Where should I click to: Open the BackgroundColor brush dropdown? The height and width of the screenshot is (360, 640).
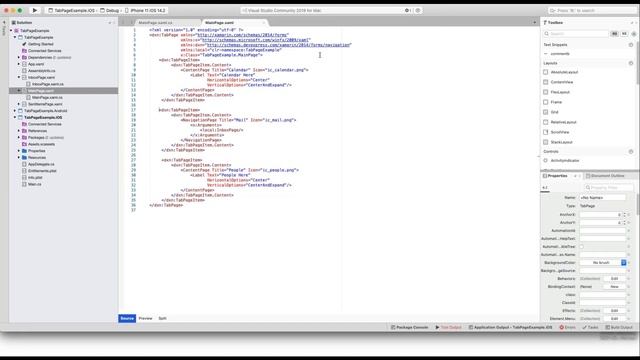(x=624, y=262)
